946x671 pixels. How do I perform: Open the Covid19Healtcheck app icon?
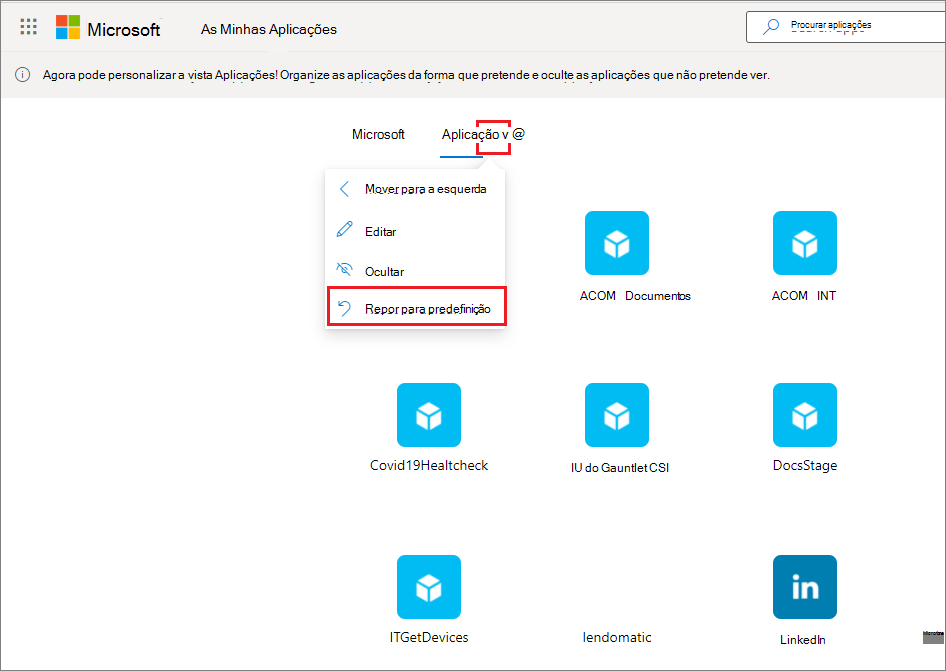(429, 415)
